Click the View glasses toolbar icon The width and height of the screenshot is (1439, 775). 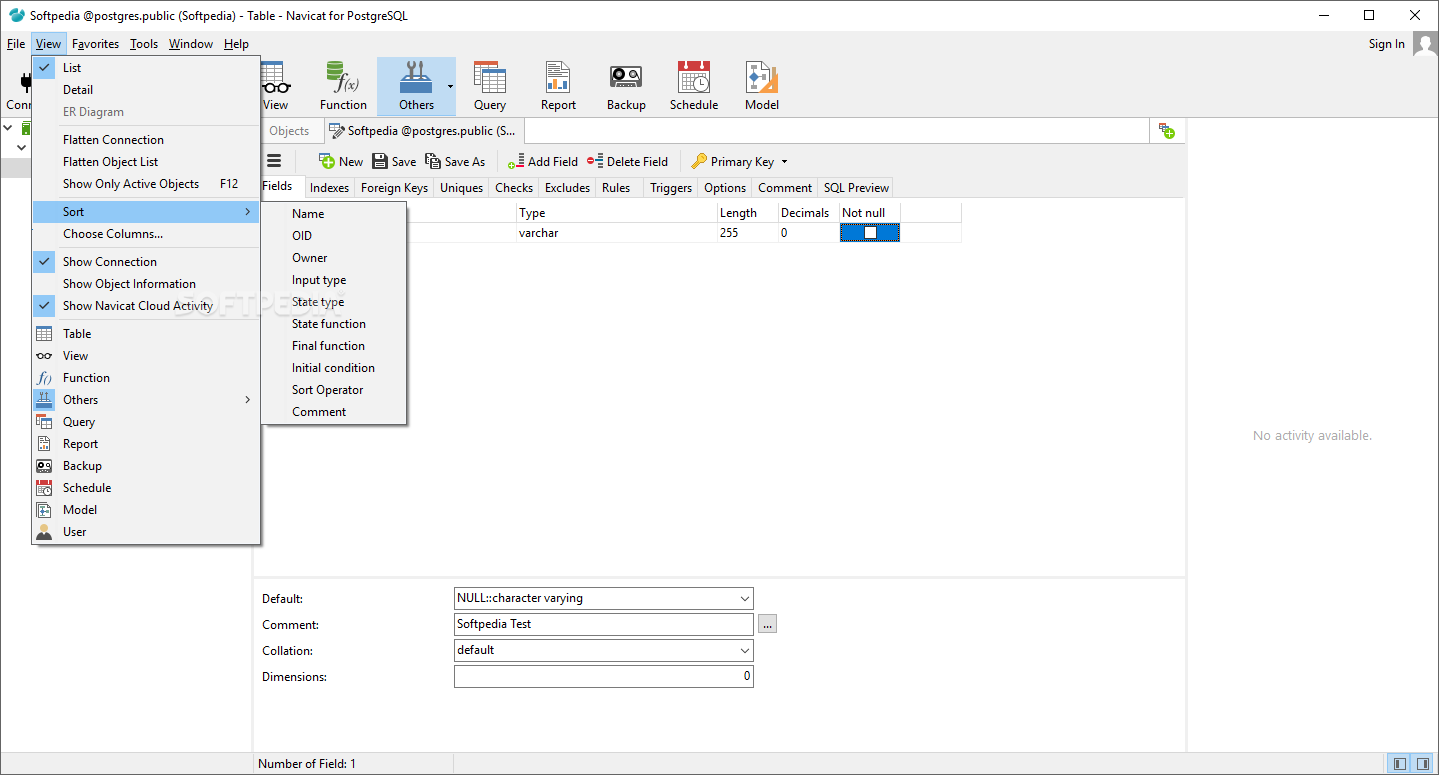pos(275,86)
